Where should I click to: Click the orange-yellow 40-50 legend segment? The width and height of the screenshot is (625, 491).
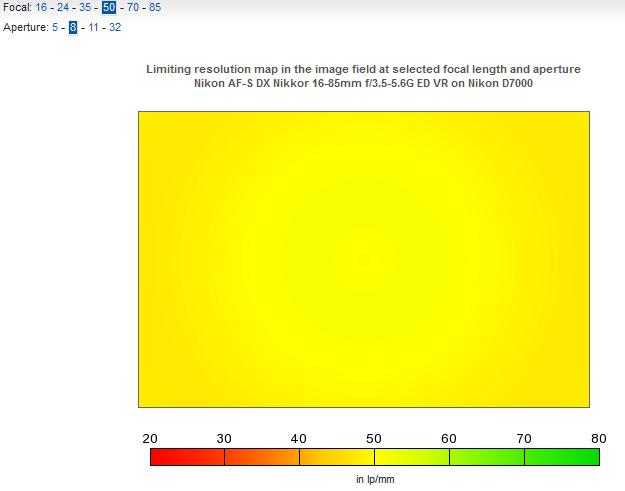[x=337, y=457]
